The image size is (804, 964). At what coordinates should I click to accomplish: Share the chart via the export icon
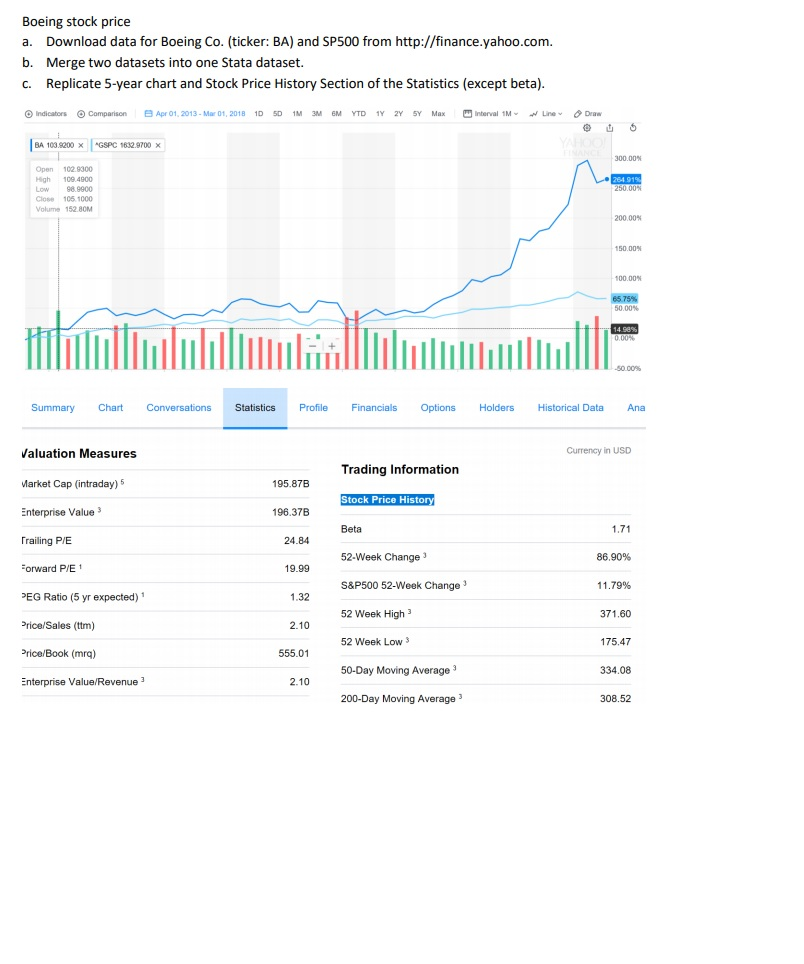(x=610, y=128)
